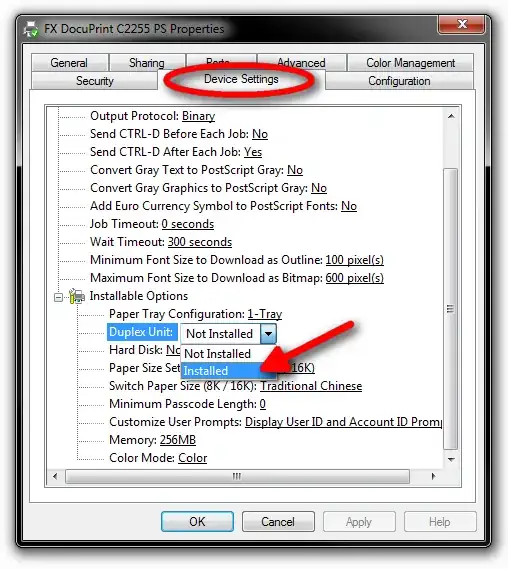Click the vertical scrollbar up arrow
The width and height of the screenshot is (508, 569).
[451, 116]
